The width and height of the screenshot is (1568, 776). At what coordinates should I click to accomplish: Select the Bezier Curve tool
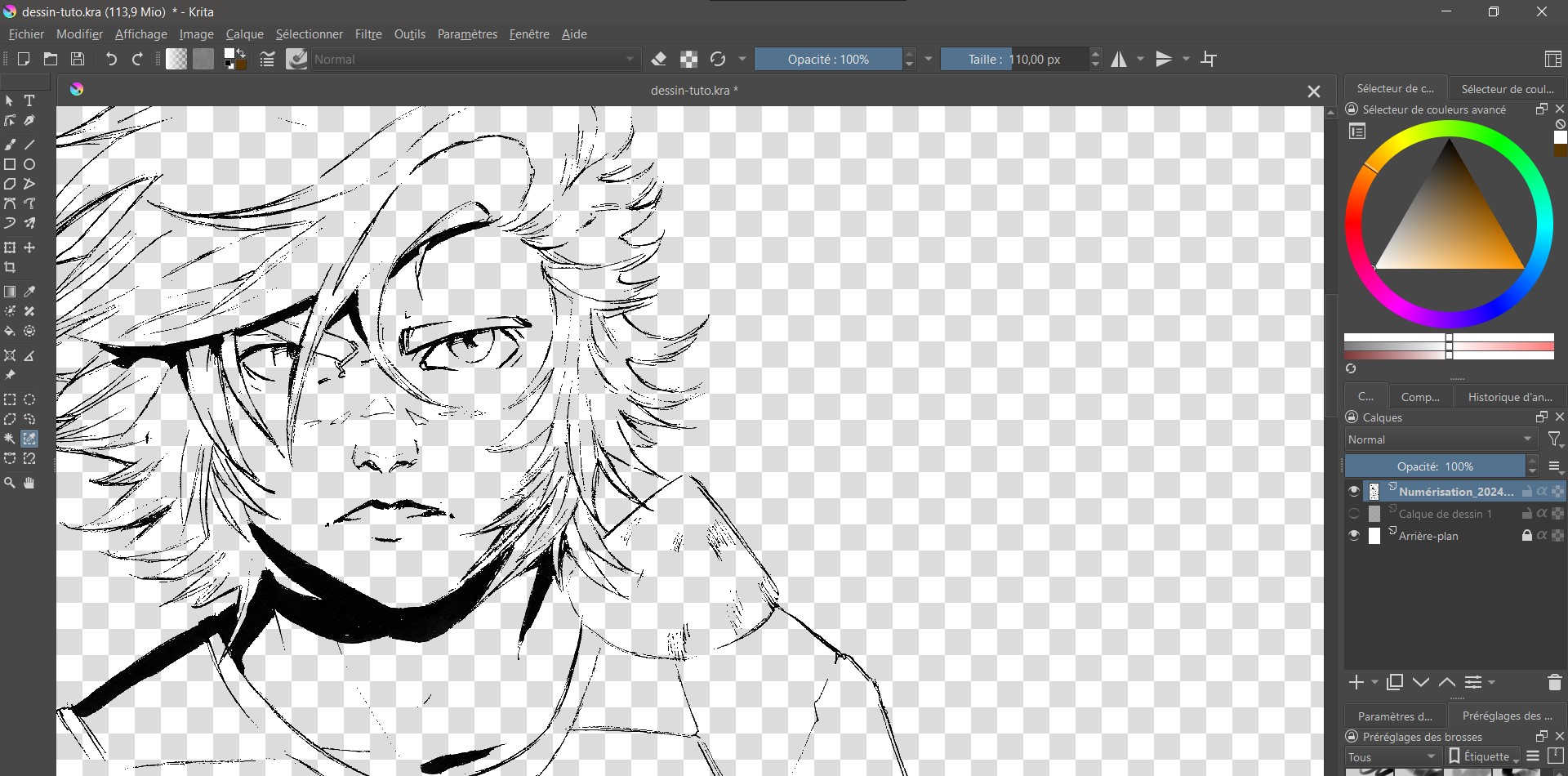click(x=10, y=203)
